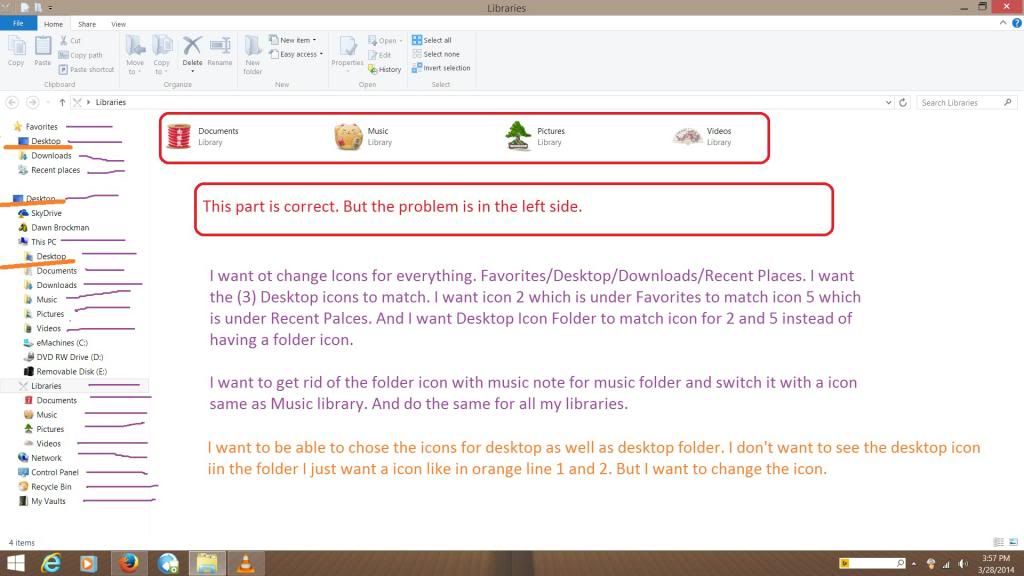Open the address bar dropdown arrow
The width and height of the screenshot is (1024, 576).
pyautogui.click(x=888, y=101)
